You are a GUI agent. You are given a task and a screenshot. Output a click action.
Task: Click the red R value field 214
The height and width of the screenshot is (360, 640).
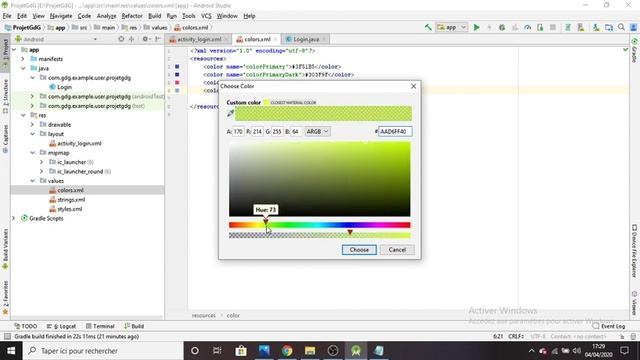click(x=257, y=131)
